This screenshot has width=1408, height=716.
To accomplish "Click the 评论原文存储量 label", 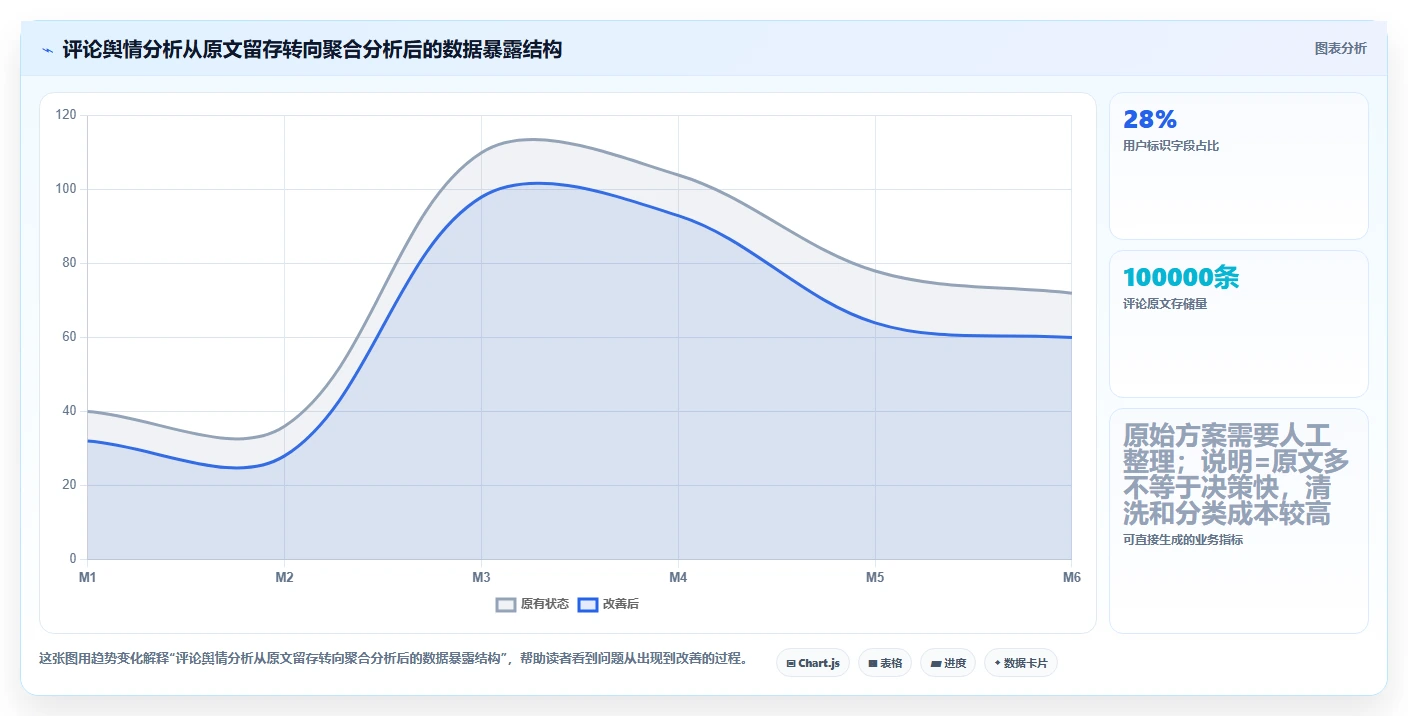I will [1165, 304].
